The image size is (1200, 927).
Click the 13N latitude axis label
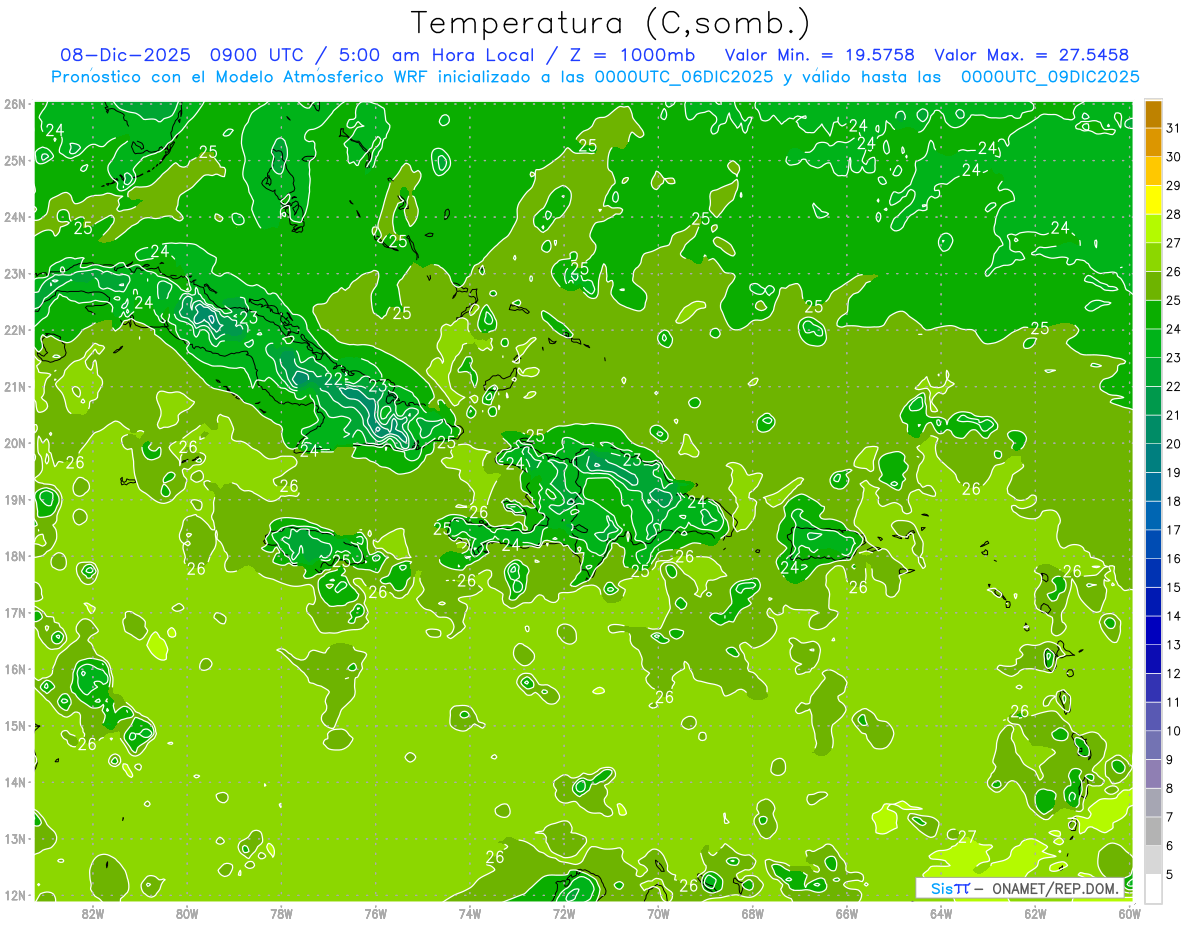[15, 838]
